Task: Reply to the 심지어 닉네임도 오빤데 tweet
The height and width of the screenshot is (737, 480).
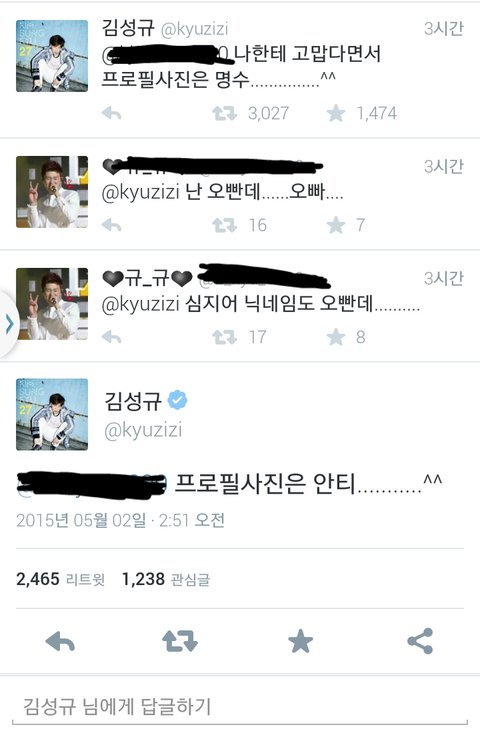Action: 111,337
